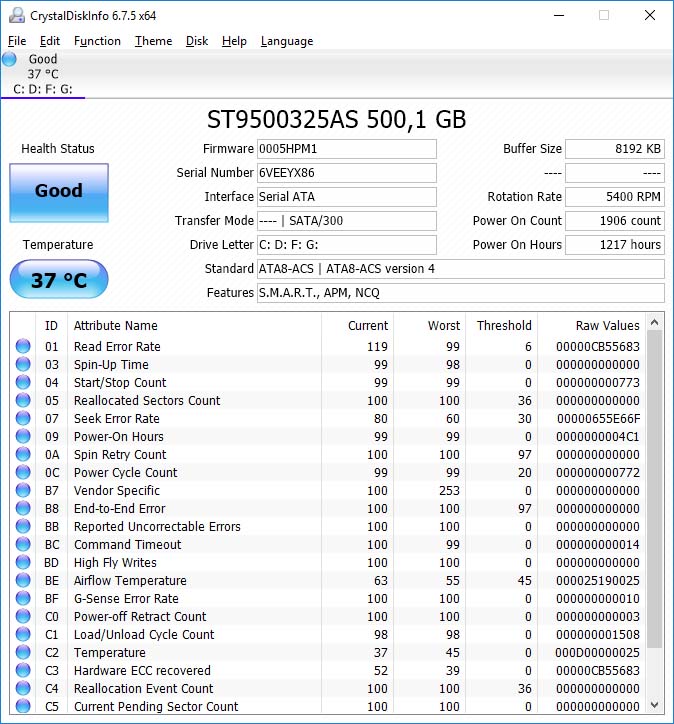Viewport: 674px width, 724px height.
Task: Click status orb for Power-off Retract Count
Action: pyautogui.click(x=23, y=616)
